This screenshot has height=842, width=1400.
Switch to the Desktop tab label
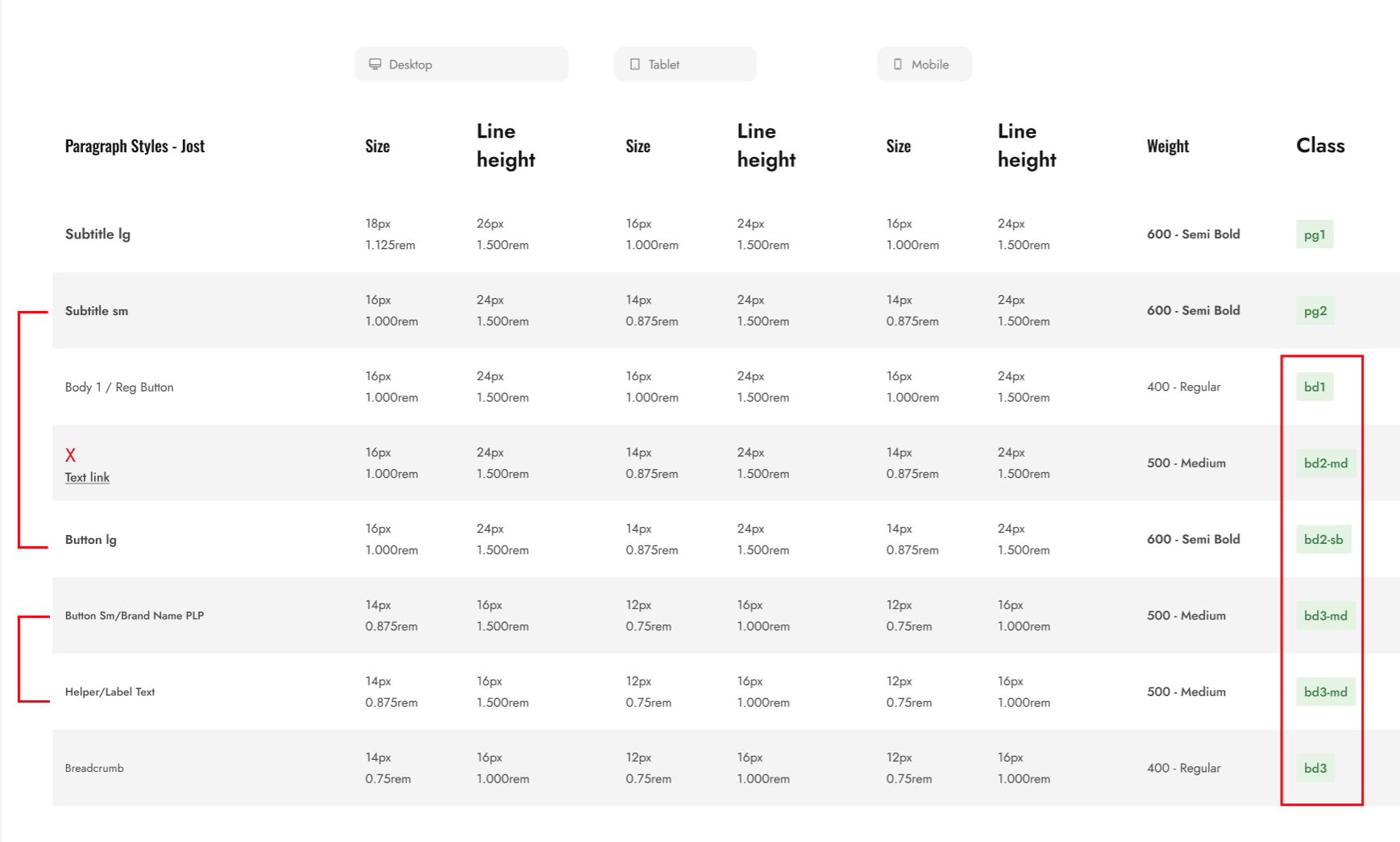(410, 64)
